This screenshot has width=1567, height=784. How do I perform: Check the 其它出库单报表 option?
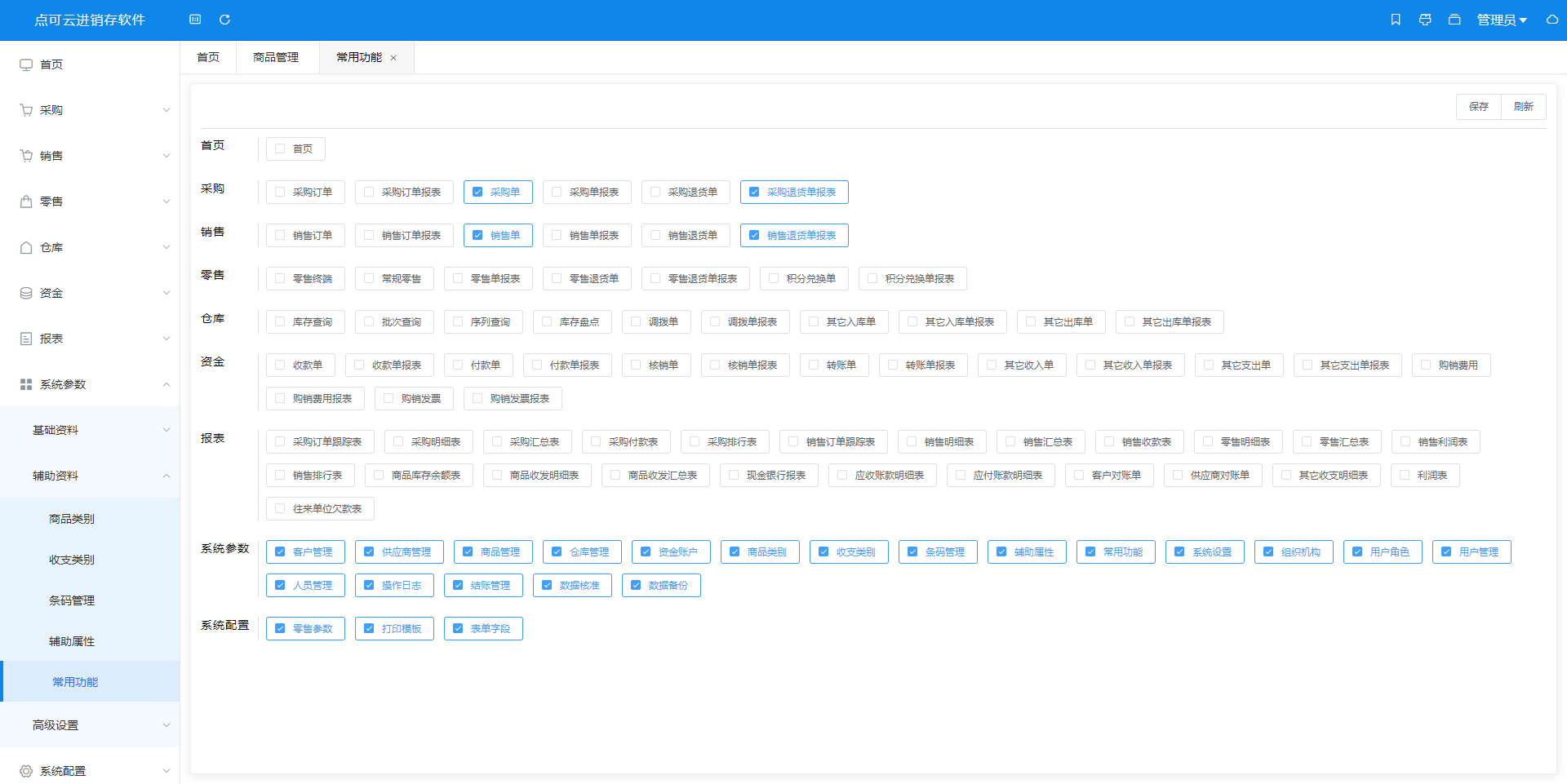pos(1170,321)
